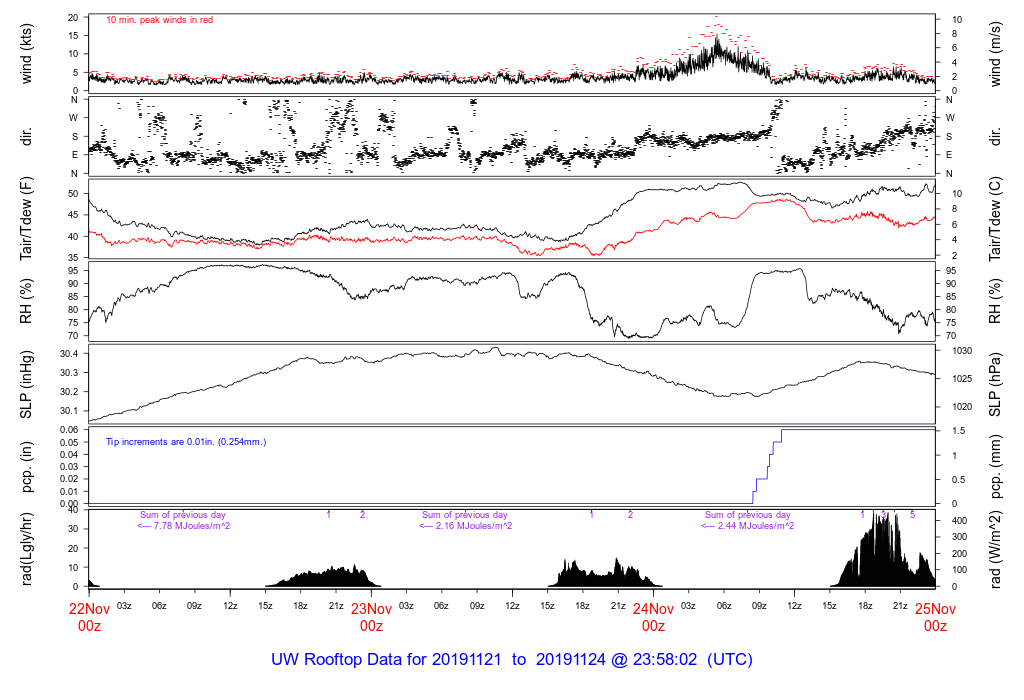Click the 'UW Rooftop Data' chart title
1024x700 pixels.
[x=512, y=660]
